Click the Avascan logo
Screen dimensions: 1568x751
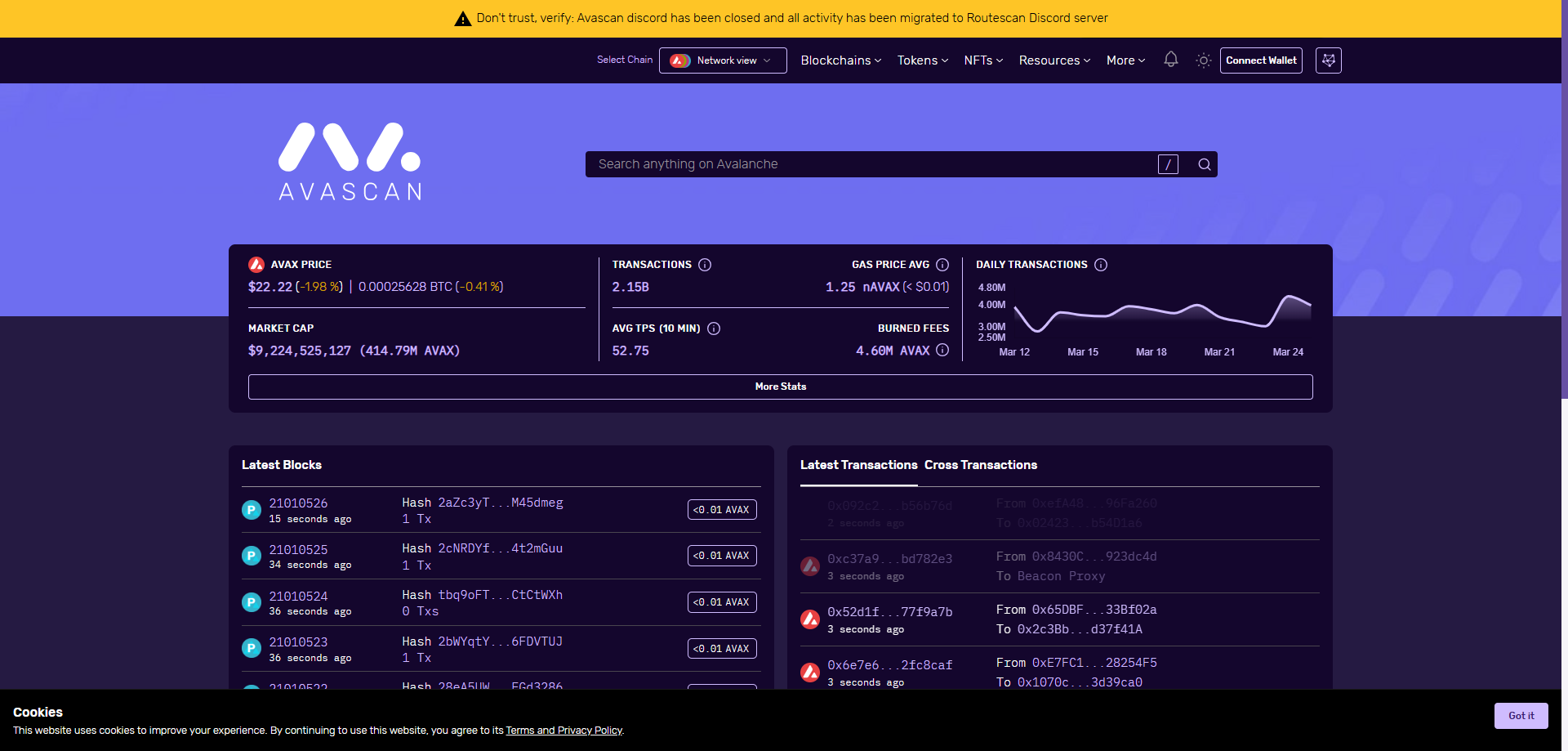coord(350,162)
